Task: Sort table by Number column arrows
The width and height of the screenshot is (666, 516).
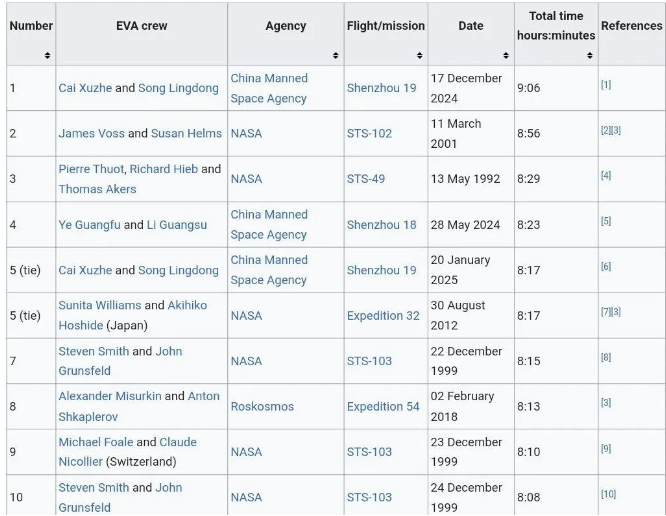Action: (47, 55)
